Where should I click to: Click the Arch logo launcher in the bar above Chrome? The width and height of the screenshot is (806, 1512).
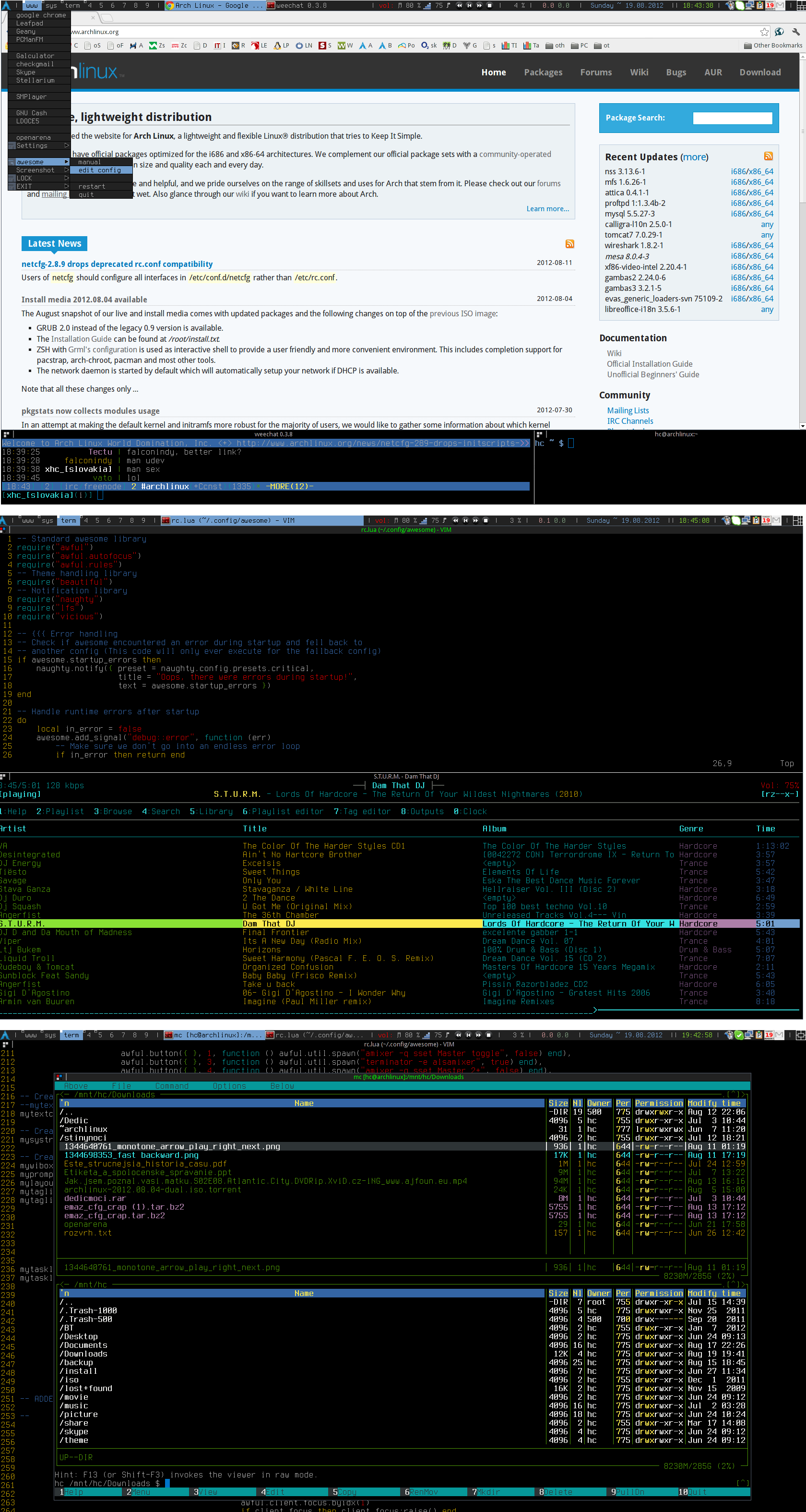click(5, 5)
